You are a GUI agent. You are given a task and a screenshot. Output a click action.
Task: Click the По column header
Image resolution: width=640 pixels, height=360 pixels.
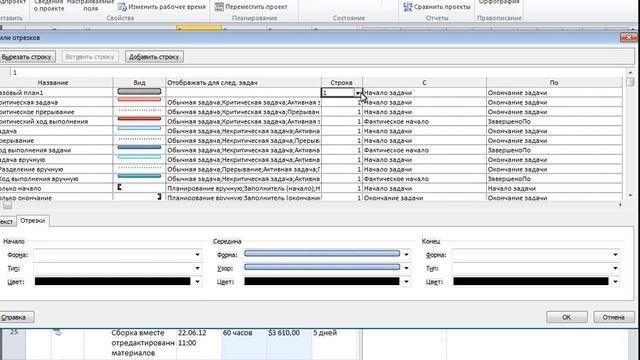(x=554, y=82)
